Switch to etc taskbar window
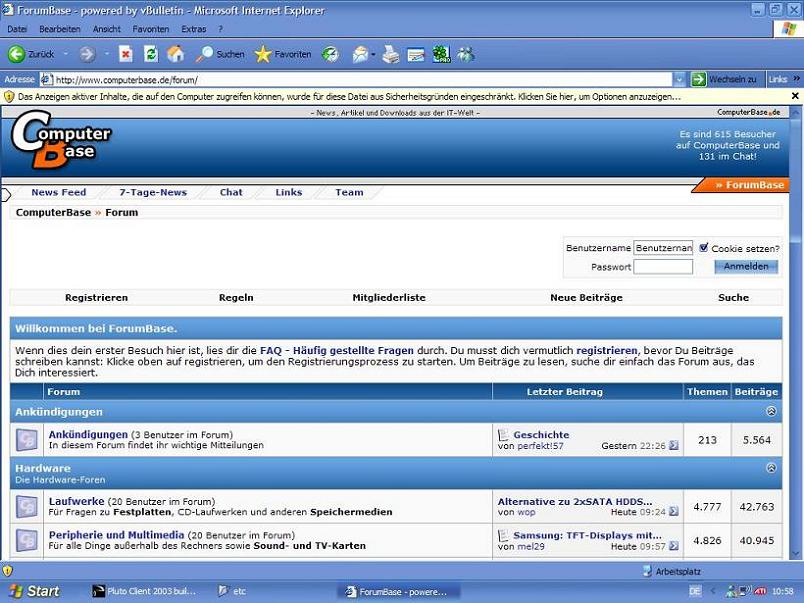Image resolution: width=804 pixels, height=603 pixels. click(233, 591)
